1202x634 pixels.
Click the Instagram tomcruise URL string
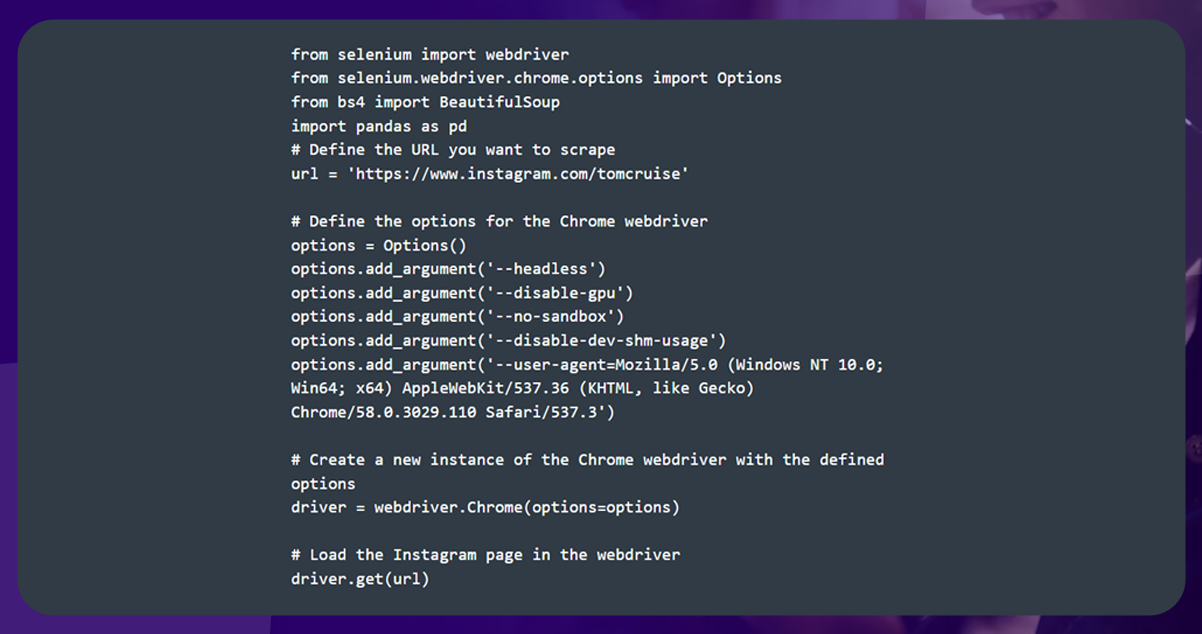(517, 174)
